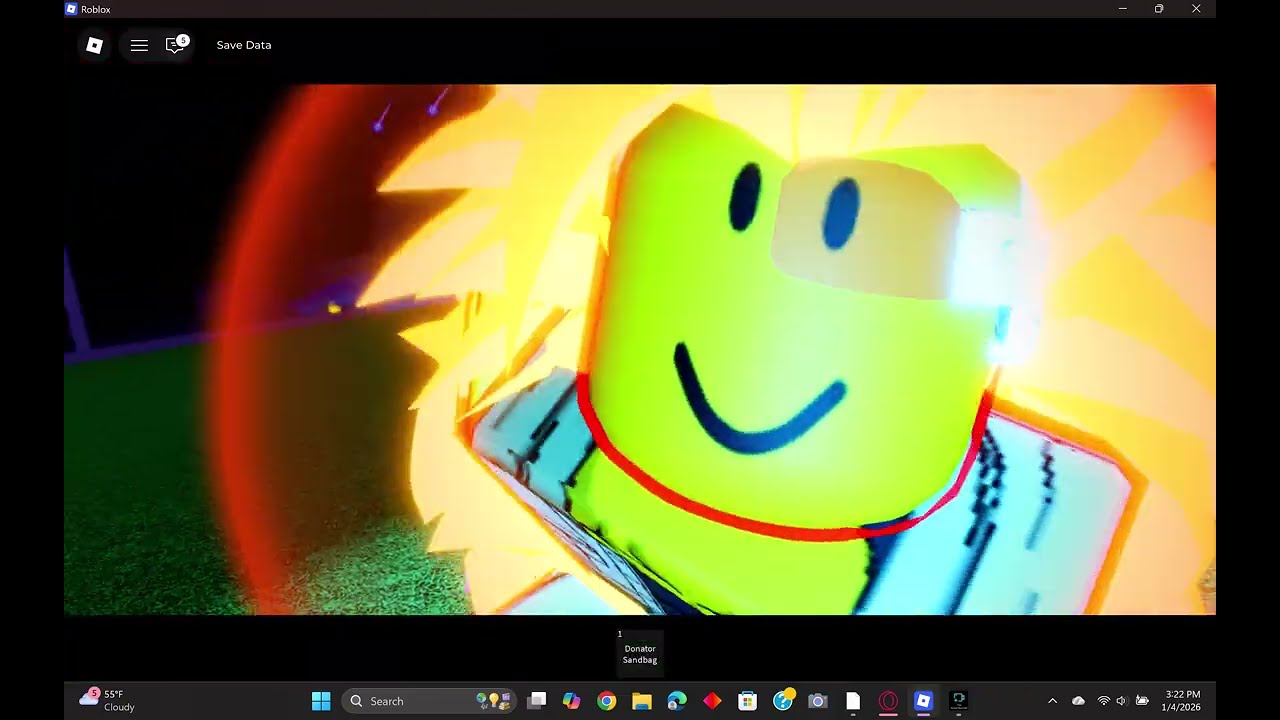Viewport: 1280px width, 720px height.
Task: Open the Camera app on the taskbar
Action: pyautogui.click(x=818, y=701)
